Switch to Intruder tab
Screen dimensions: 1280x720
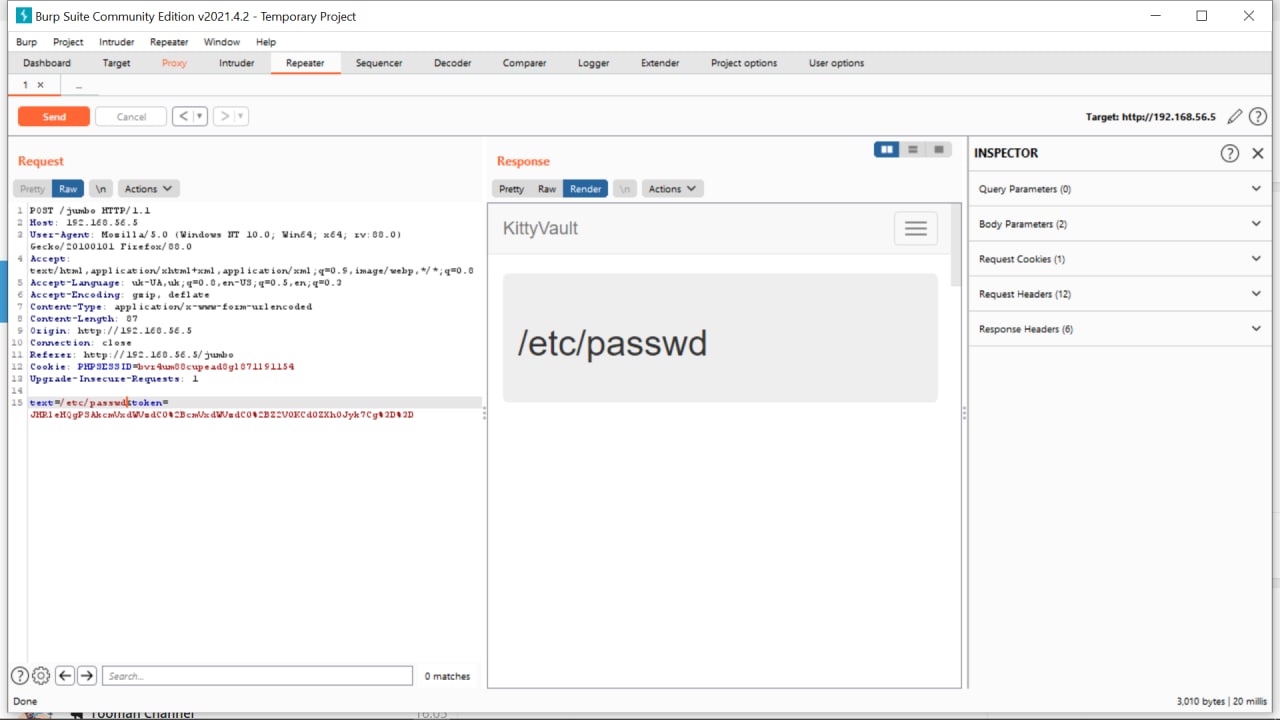[x=237, y=63]
